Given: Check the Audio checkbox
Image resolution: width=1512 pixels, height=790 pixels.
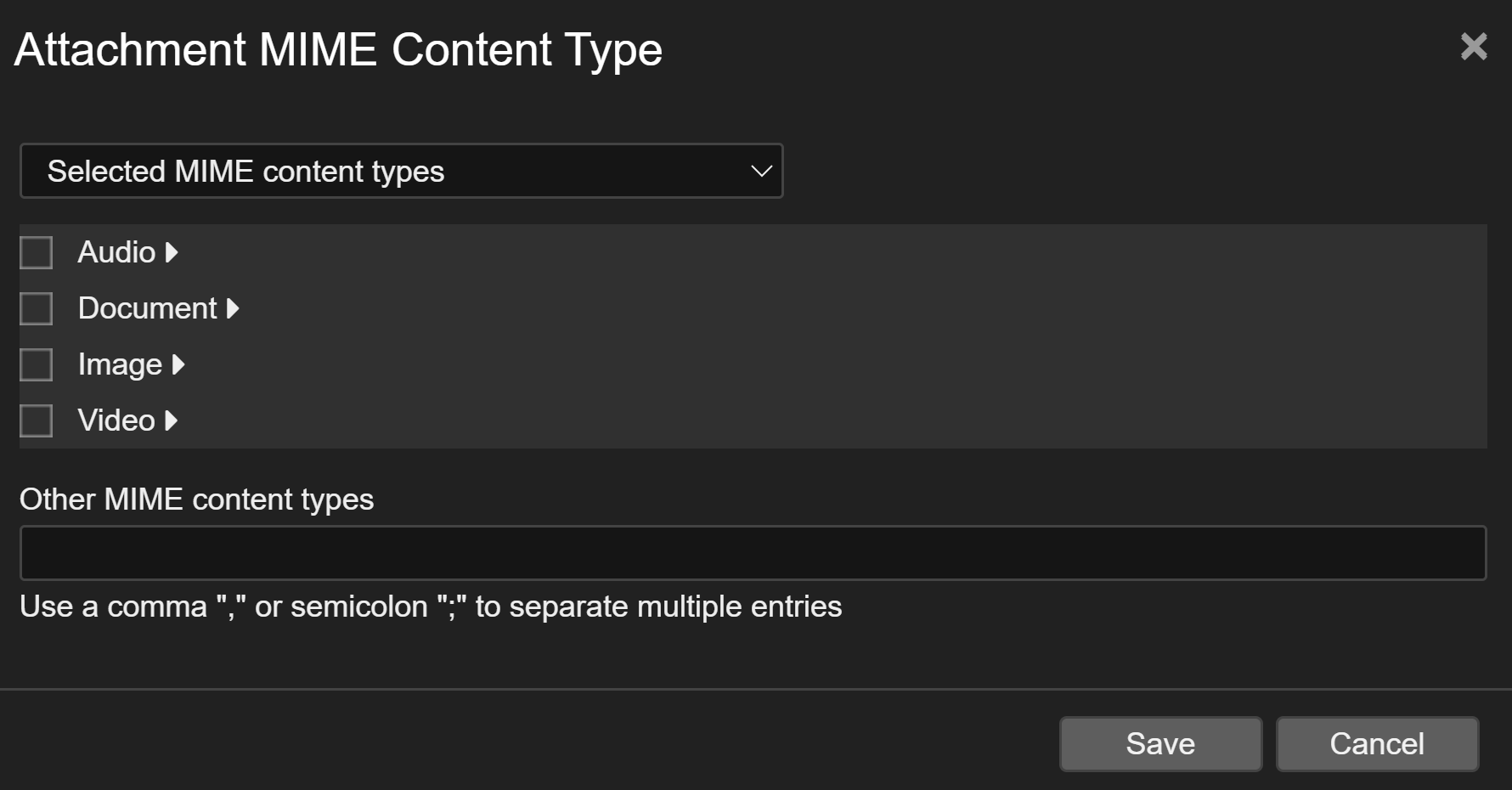Looking at the screenshot, I should pyautogui.click(x=37, y=252).
